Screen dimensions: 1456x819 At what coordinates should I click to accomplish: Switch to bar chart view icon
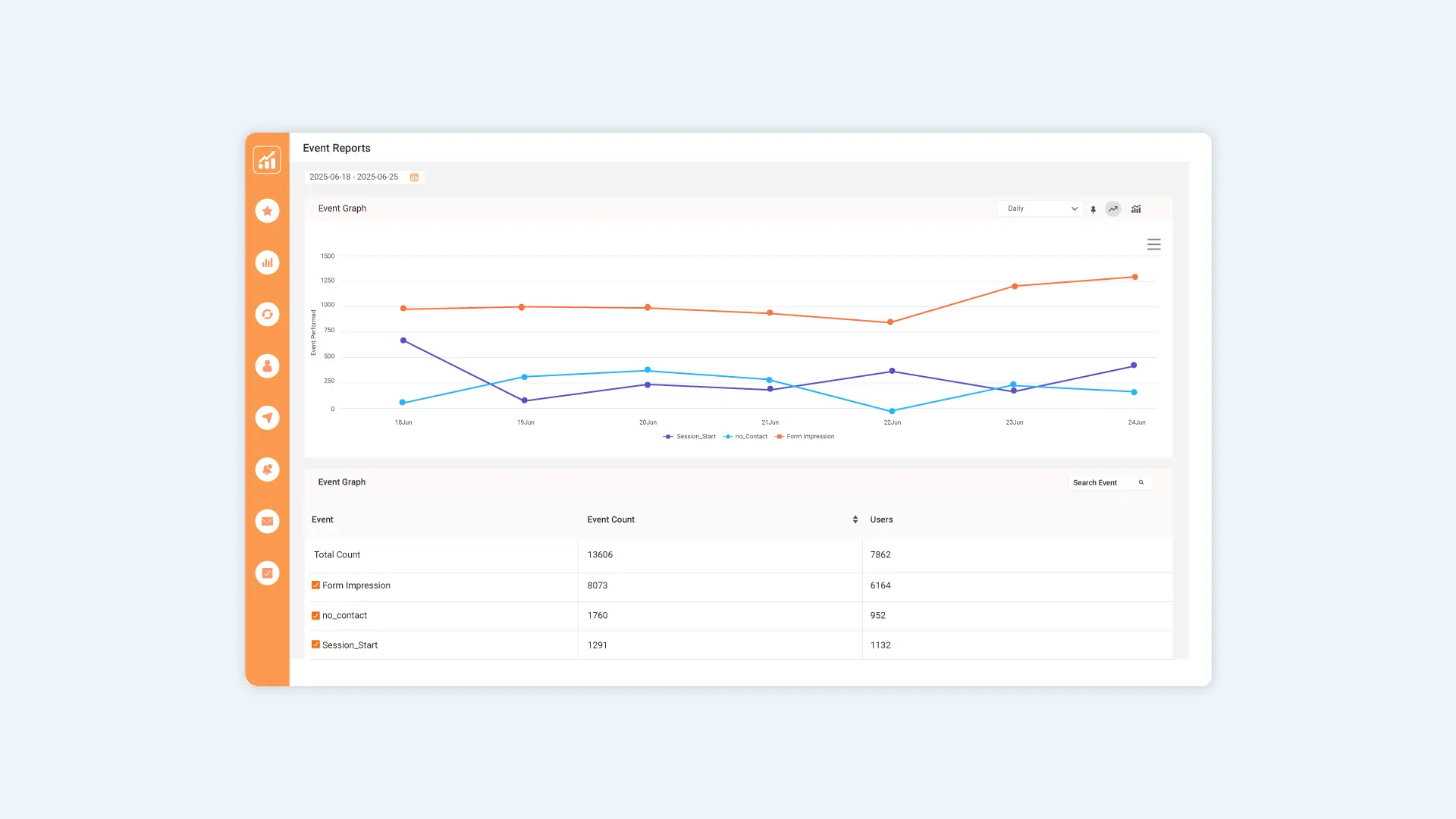[x=1136, y=209]
